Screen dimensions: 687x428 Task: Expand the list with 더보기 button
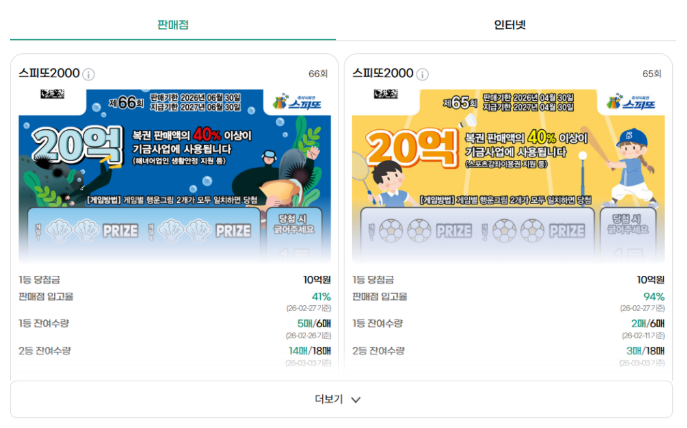click(x=341, y=399)
